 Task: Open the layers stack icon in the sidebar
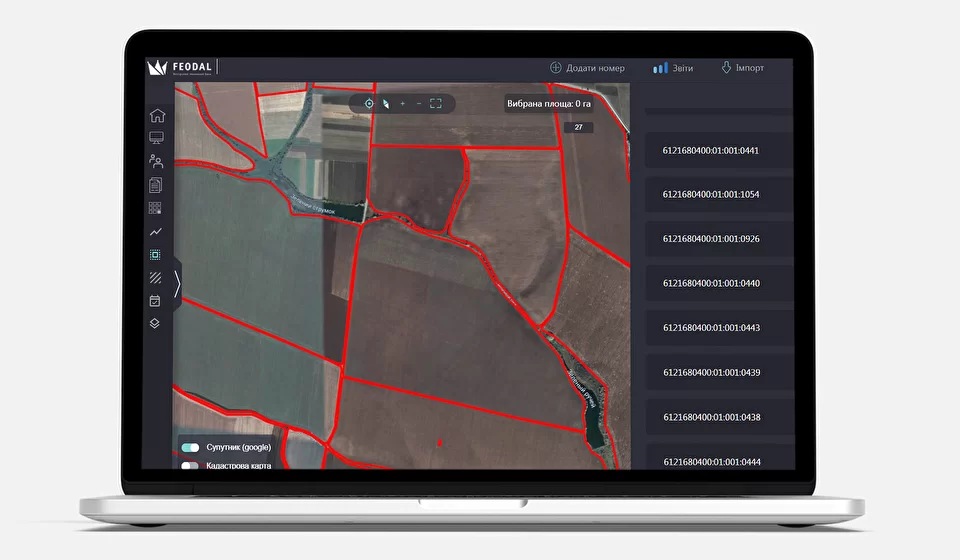coord(155,323)
